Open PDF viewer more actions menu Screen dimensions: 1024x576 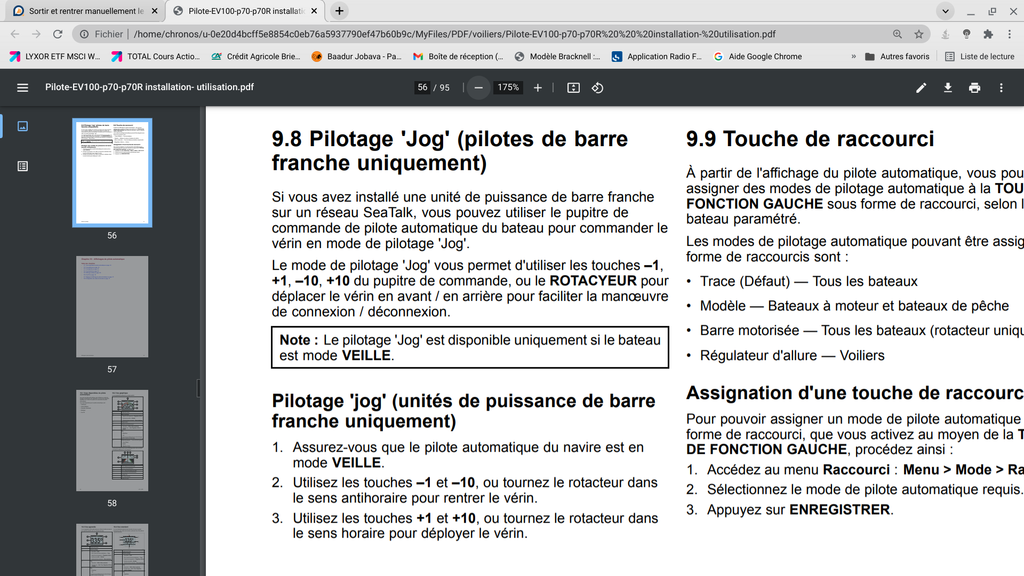click(x=1001, y=88)
